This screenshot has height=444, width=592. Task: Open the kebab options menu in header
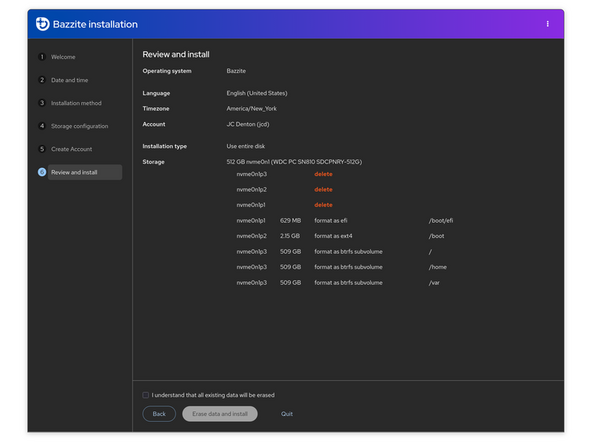tap(547, 24)
